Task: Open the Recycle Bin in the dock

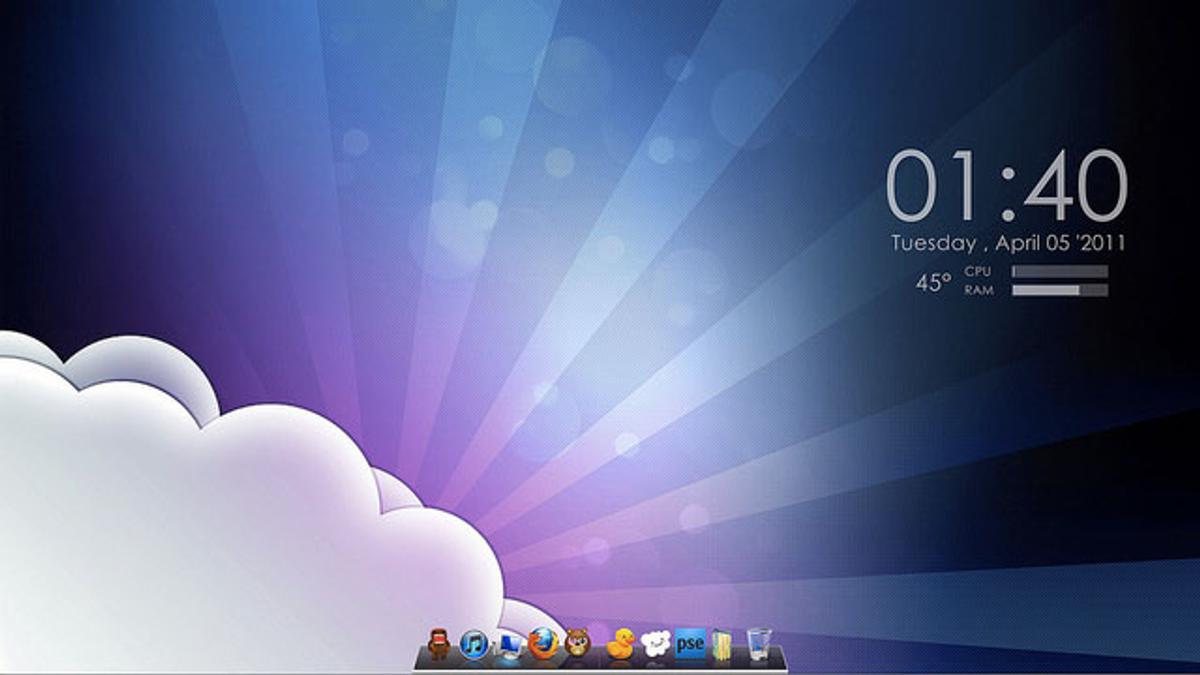Action: click(x=759, y=644)
